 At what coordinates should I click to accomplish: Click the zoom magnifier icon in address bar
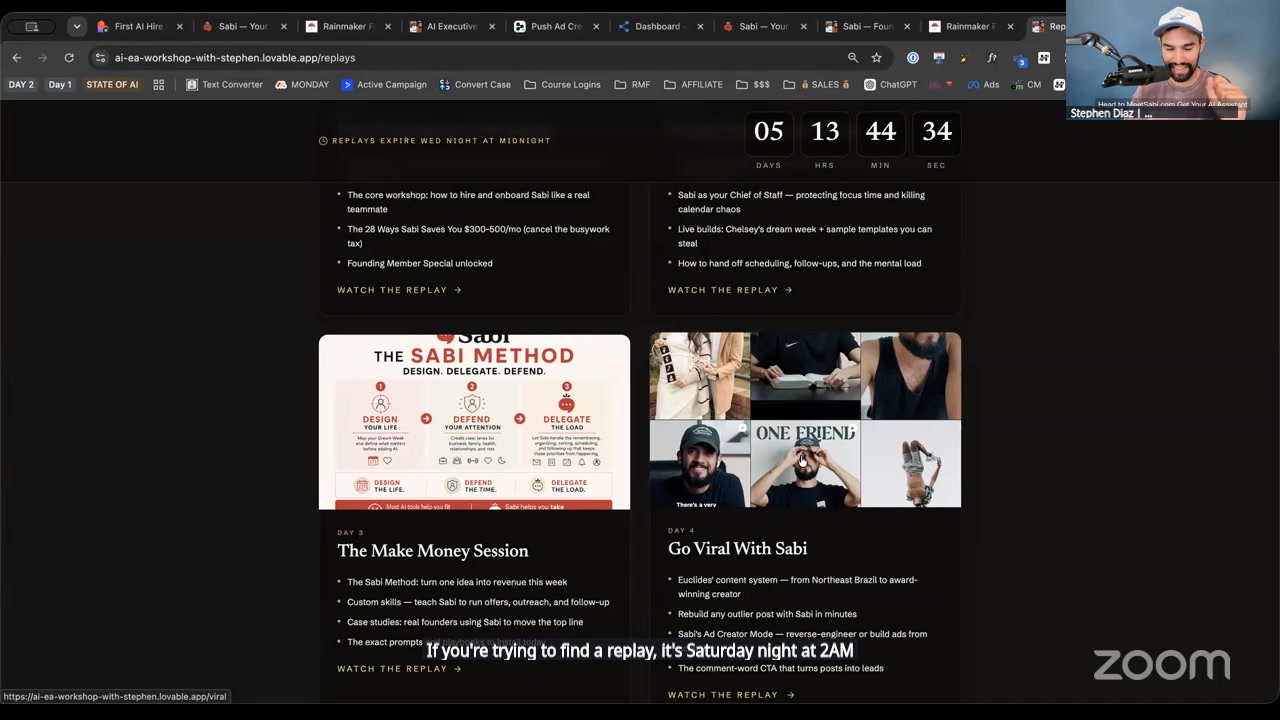[x=853, y=58]
